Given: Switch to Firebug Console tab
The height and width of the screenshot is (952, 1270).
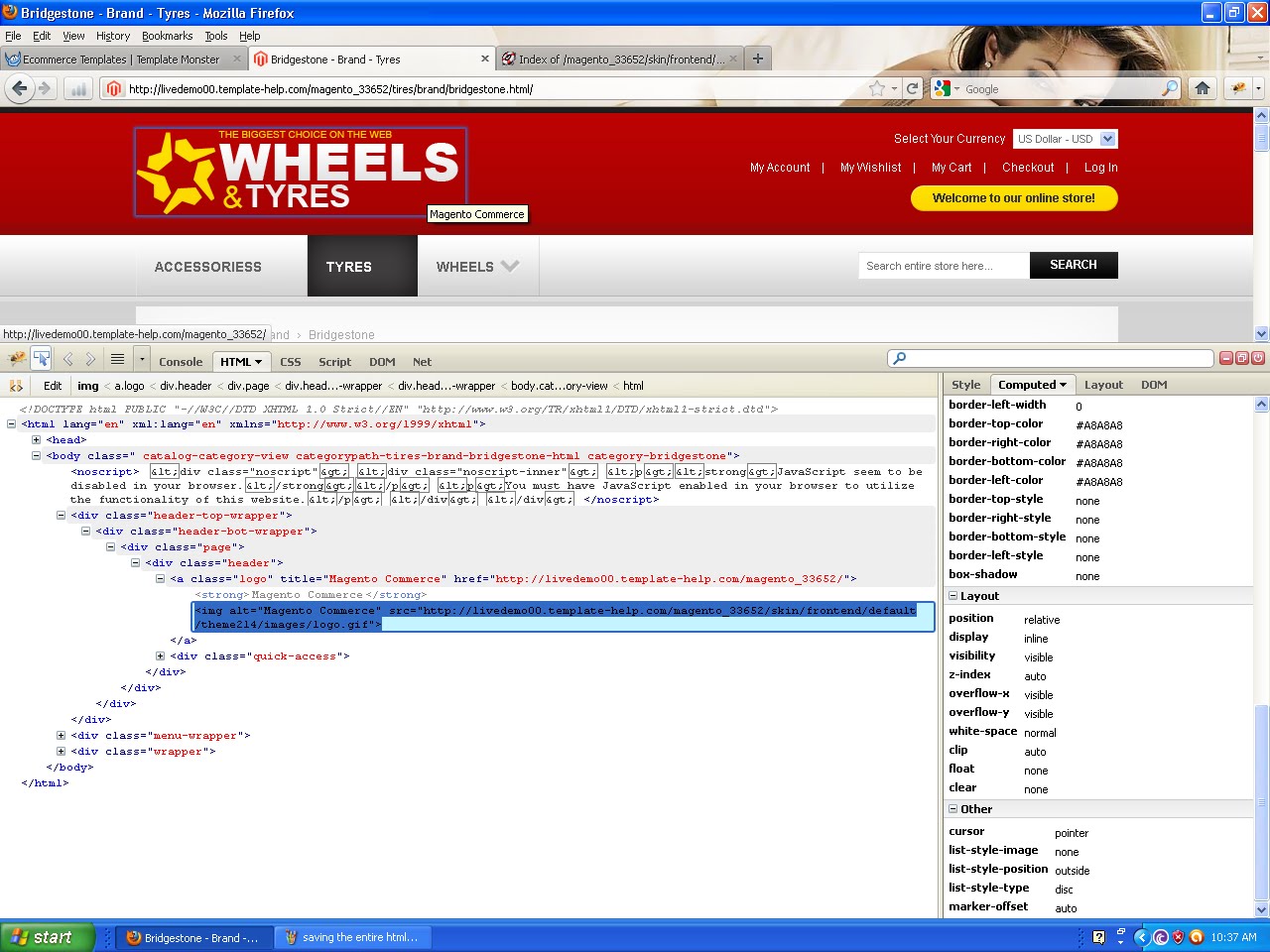Looking at the screenshot, I should coord(181,362).
